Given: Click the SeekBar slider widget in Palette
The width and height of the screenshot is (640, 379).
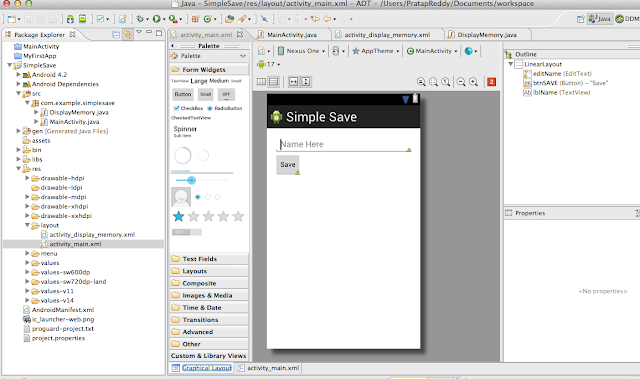Looking at the screenshot, I should 202,180.
